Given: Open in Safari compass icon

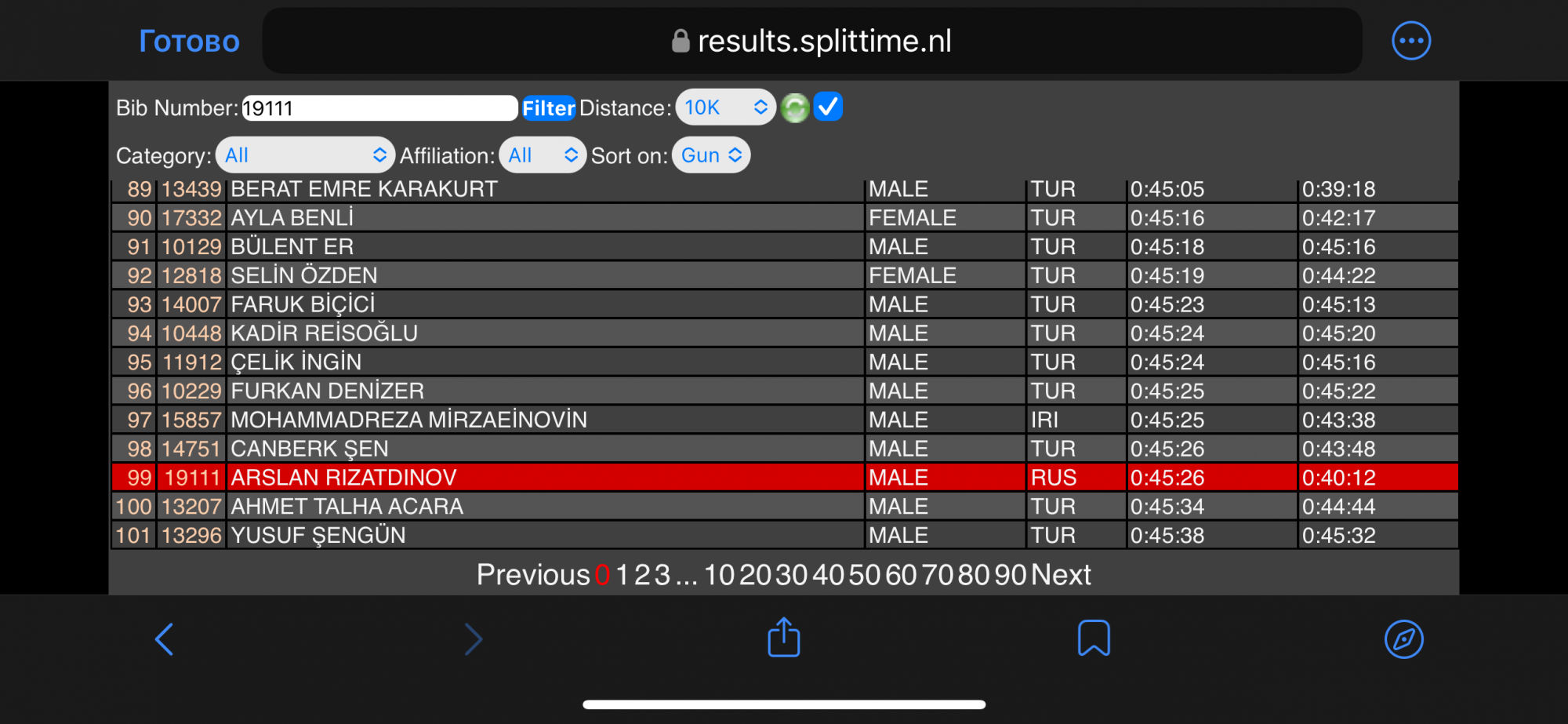Looking at the screenshot, I should click(1403, 639).
